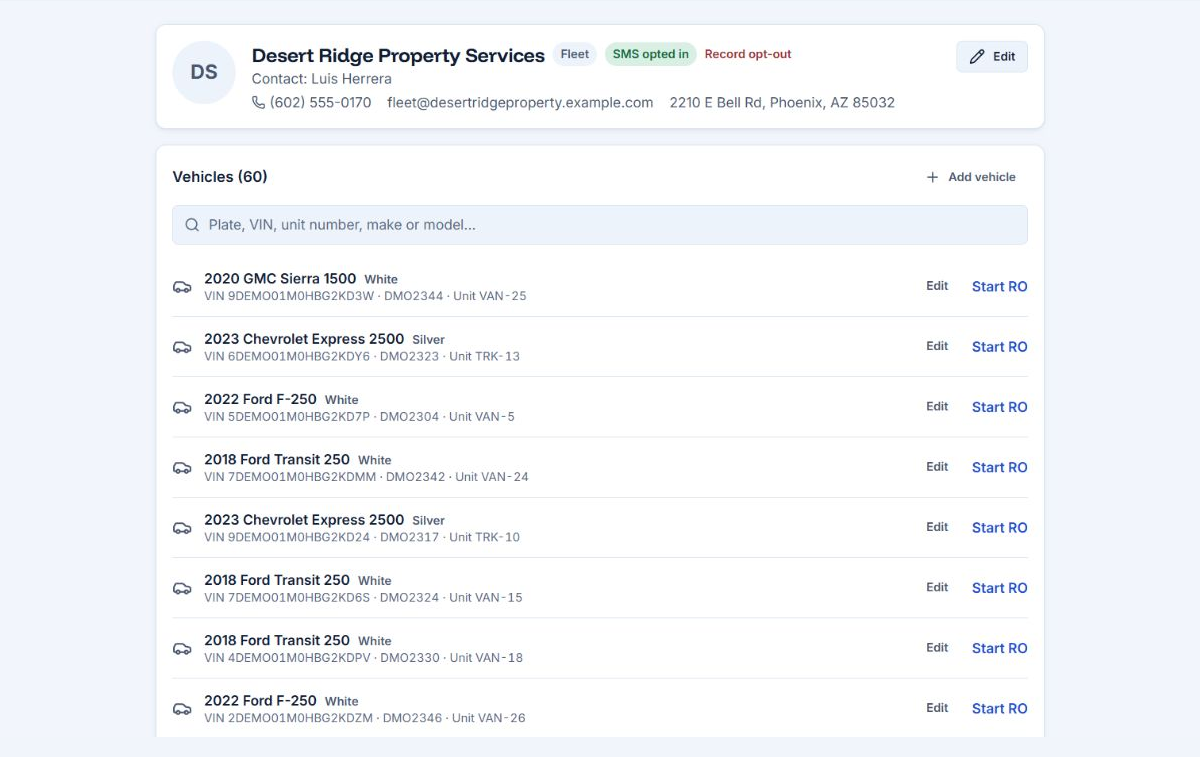The image size is (1200, 757).
Task: Start RO for 2020 GMC Sierra 1500
Action: pyautogui.click(x=1000, y=286)
